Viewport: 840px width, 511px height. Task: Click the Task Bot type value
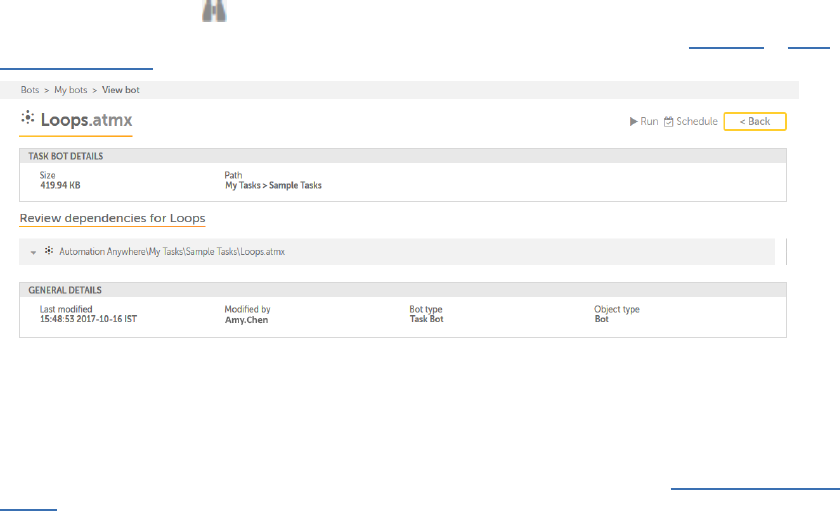(428, 320)
